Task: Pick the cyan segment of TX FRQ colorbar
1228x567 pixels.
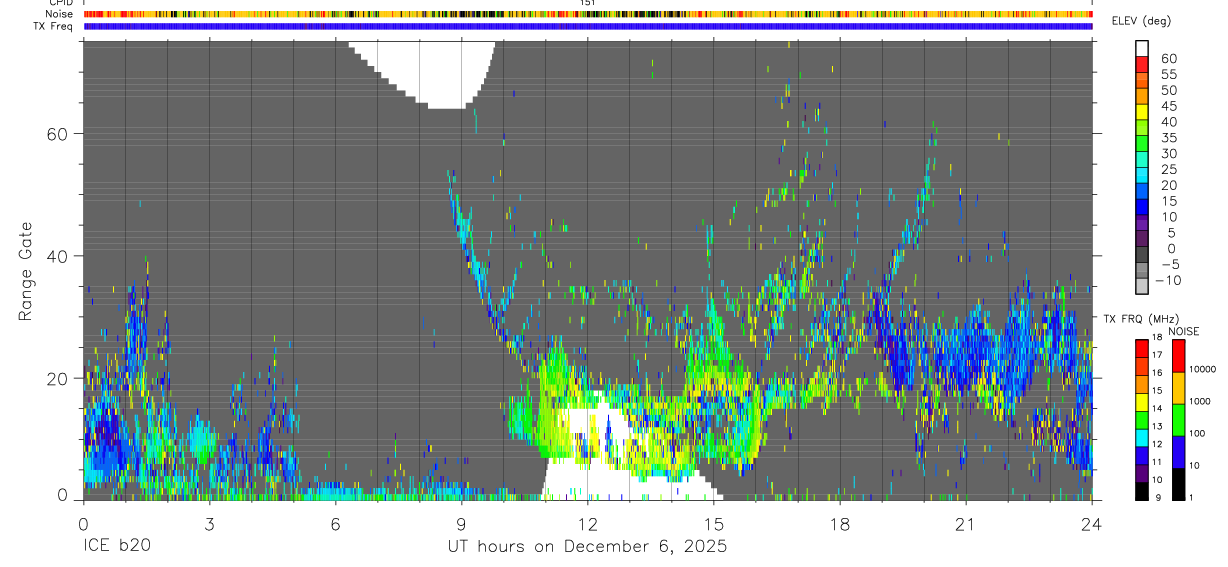Action: point(1141,438)
